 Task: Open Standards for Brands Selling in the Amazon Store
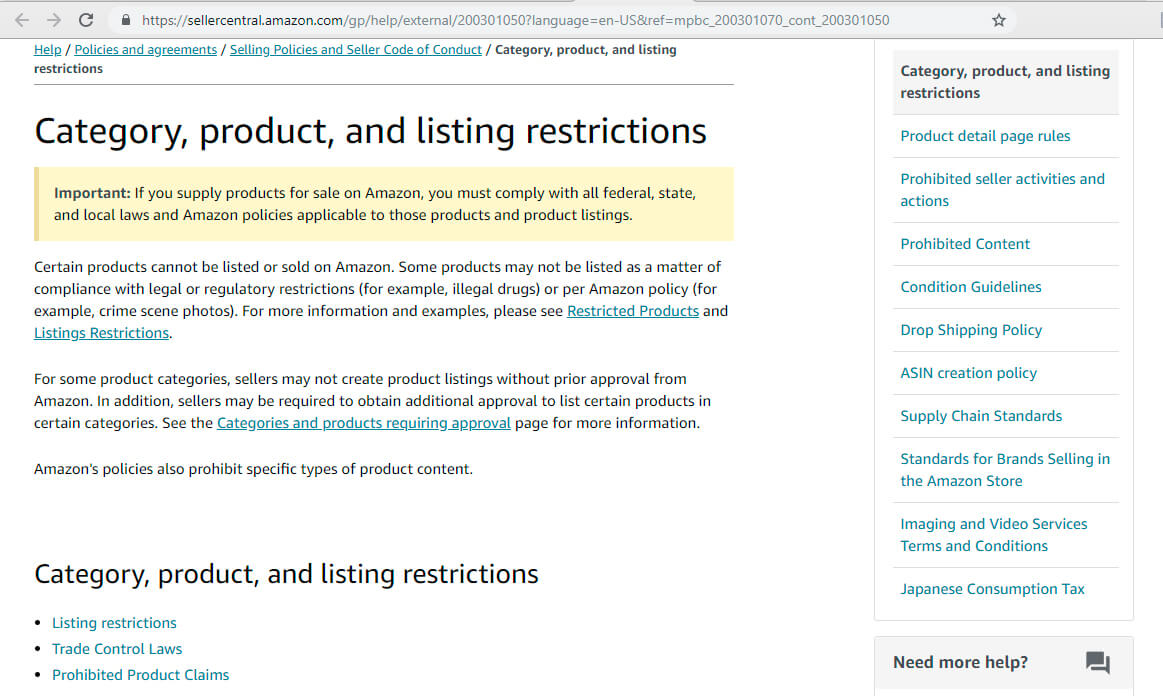click(1005, 470)
